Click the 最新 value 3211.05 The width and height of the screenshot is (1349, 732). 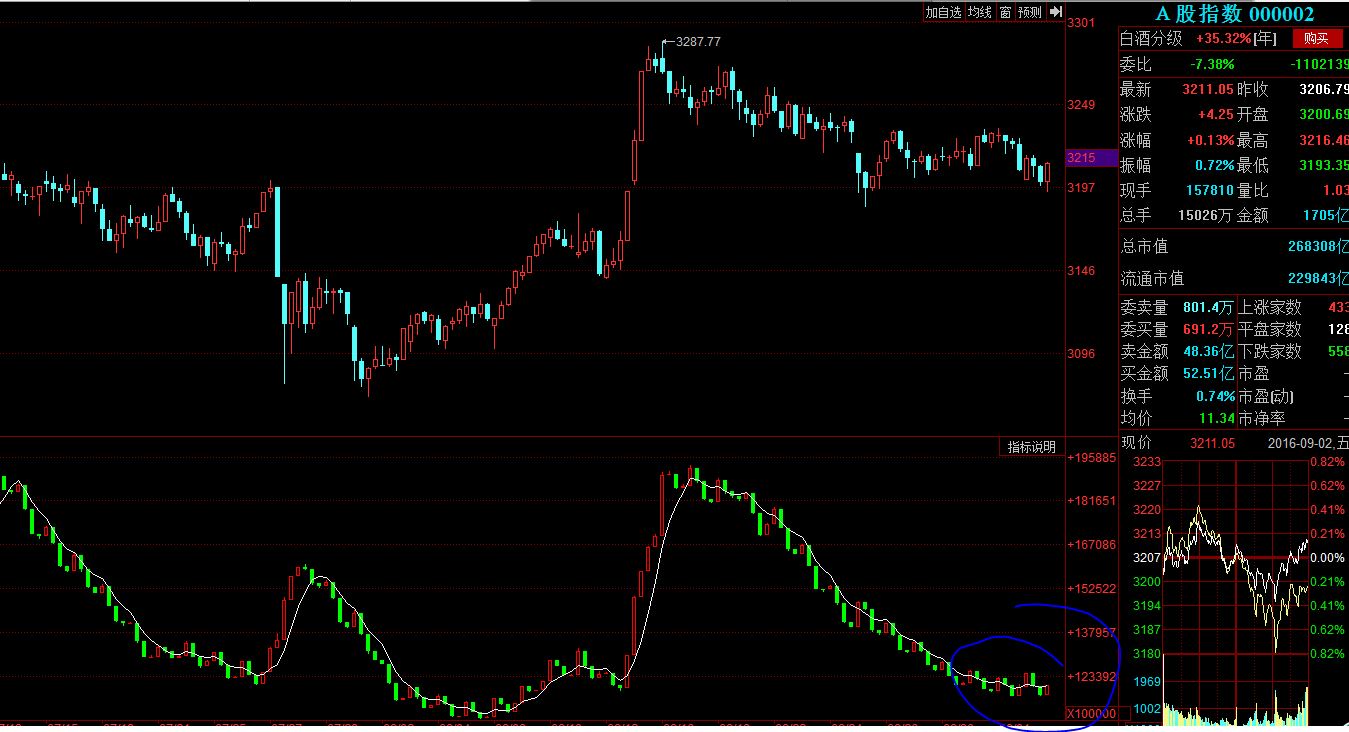[x=1208, y=90]
